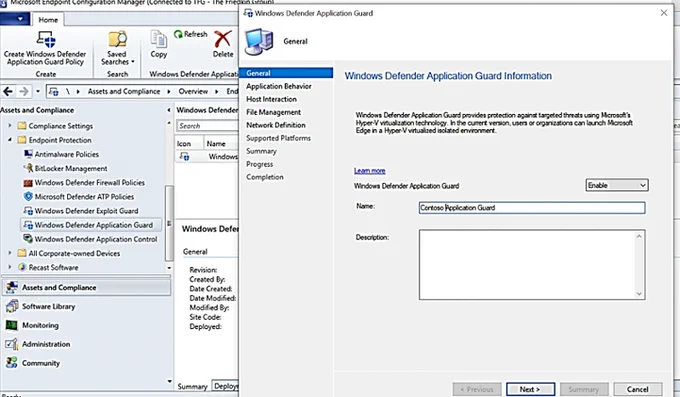Viewport: 680px width, 397px height.
Task: Select Host Interaction wizard page
Action: click(271, 99)
